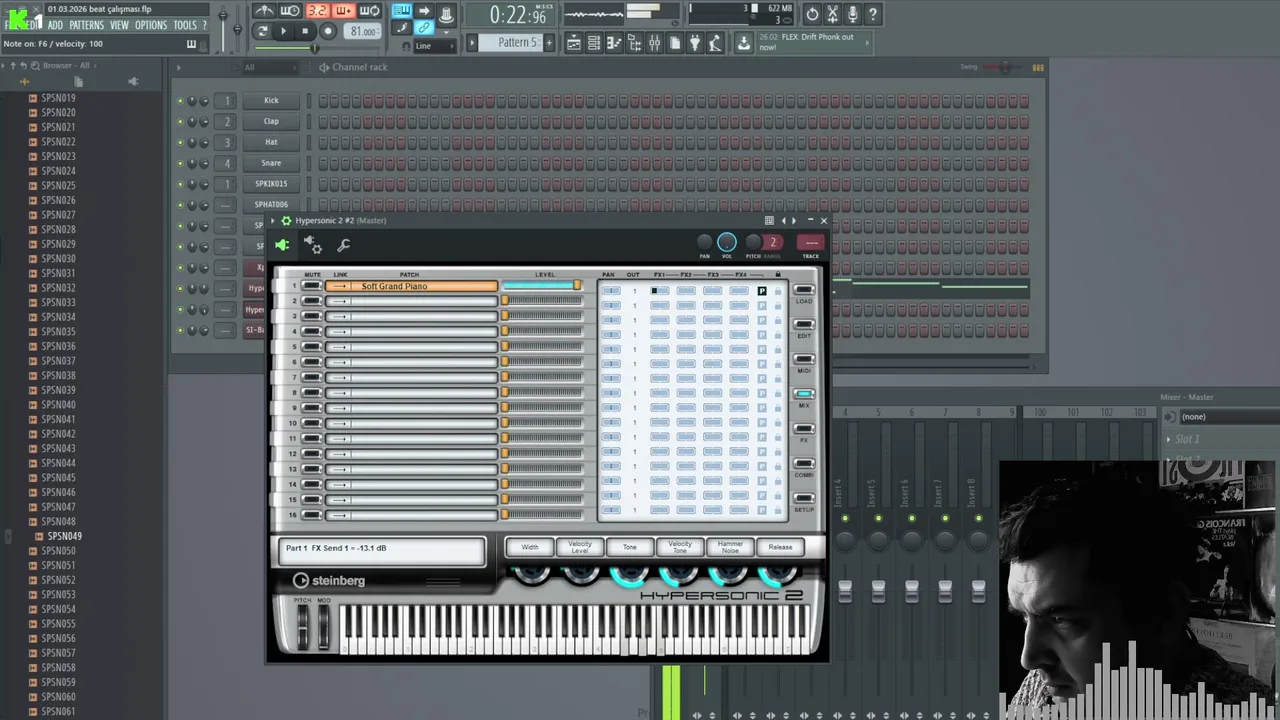Toggle the Snare channel mute LED
Screen dimensions: 1280x720
coord(181,163)
